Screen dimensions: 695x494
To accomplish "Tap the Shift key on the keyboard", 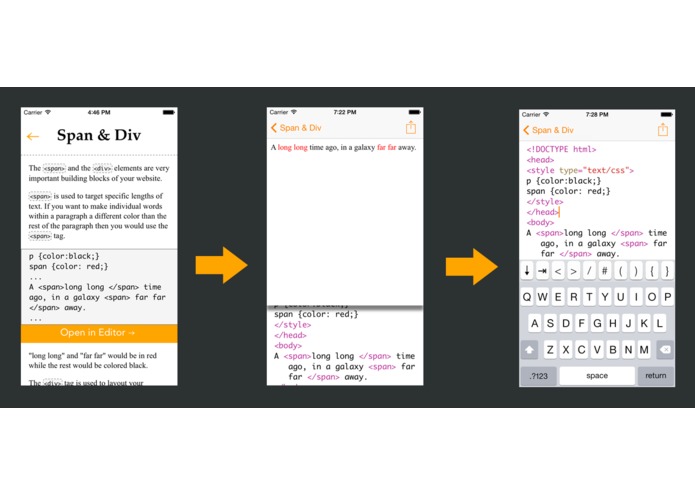I will click(529, 350).
